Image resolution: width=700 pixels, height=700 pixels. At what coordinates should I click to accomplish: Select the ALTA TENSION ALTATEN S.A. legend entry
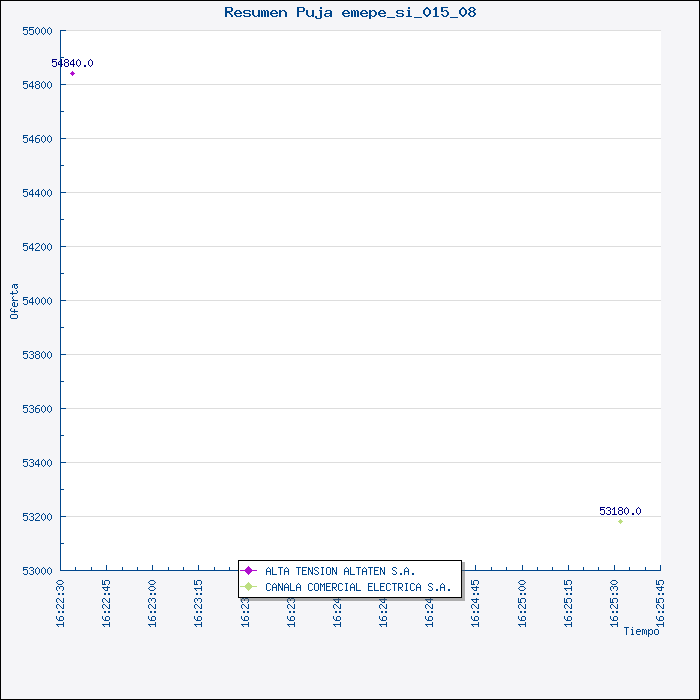pyautogui.click(x=339, y=571)
